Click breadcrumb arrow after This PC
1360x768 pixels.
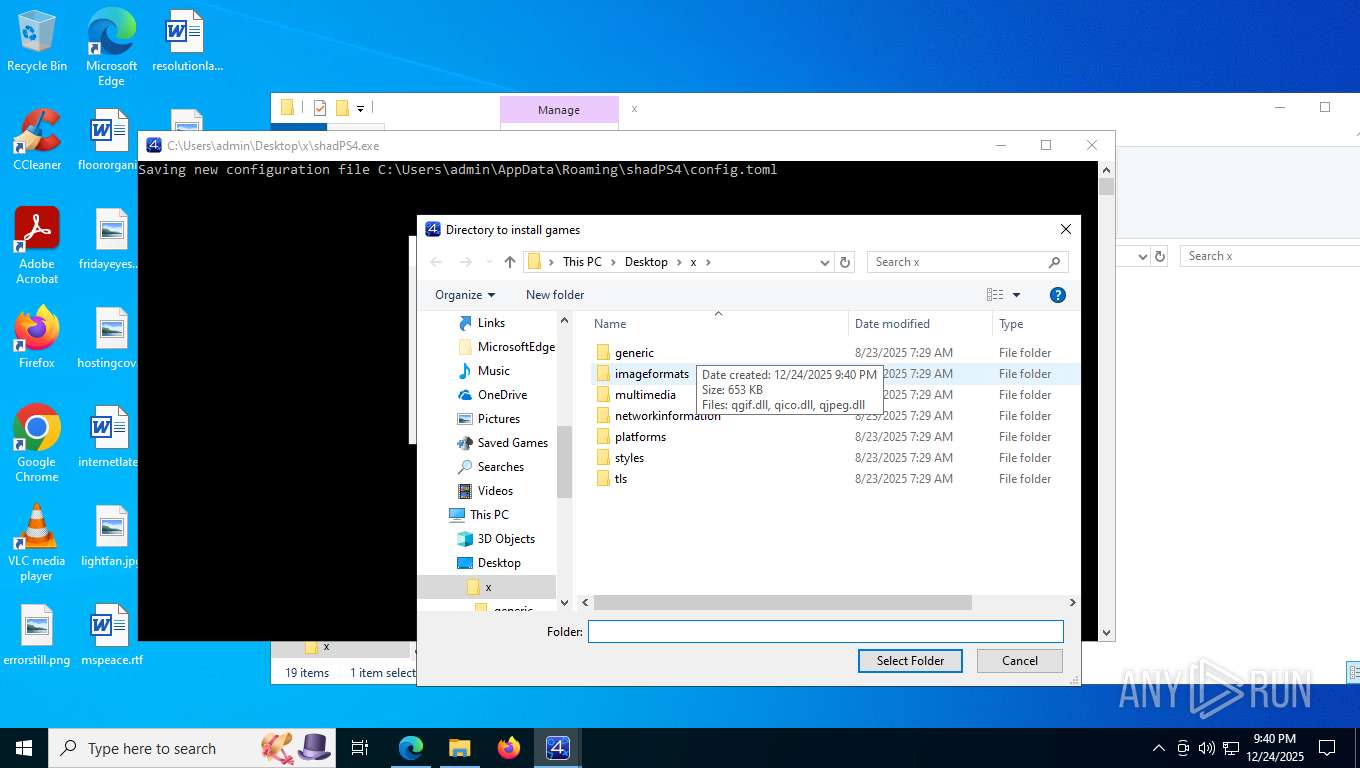click(x=613, y=262)
